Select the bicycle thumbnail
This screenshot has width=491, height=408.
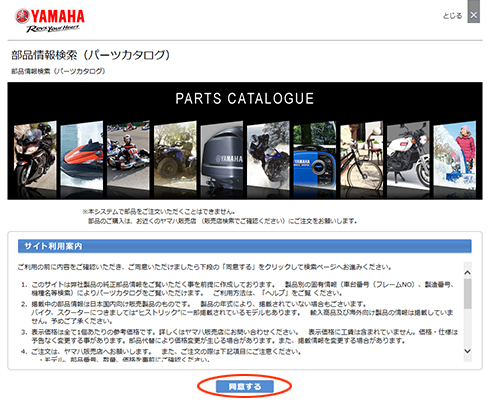point(362,155)
